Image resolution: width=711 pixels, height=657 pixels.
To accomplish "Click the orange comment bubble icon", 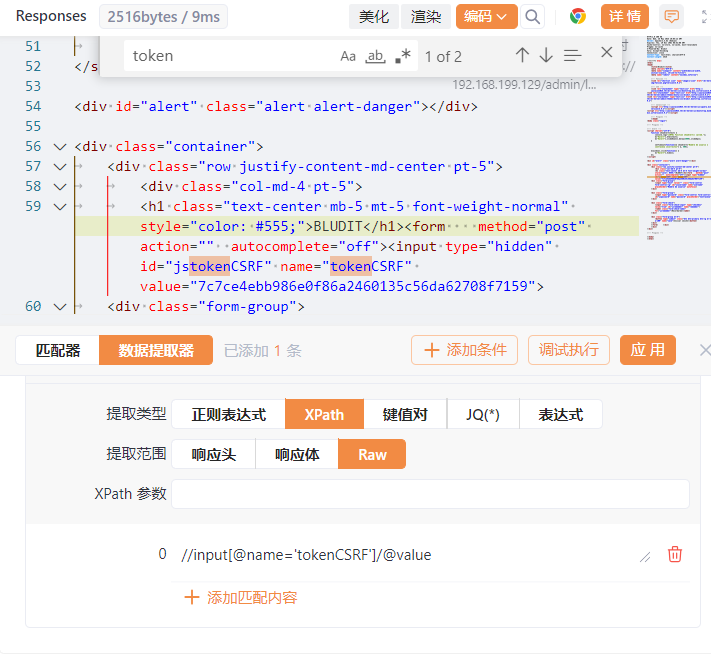I will click(671, 17).
